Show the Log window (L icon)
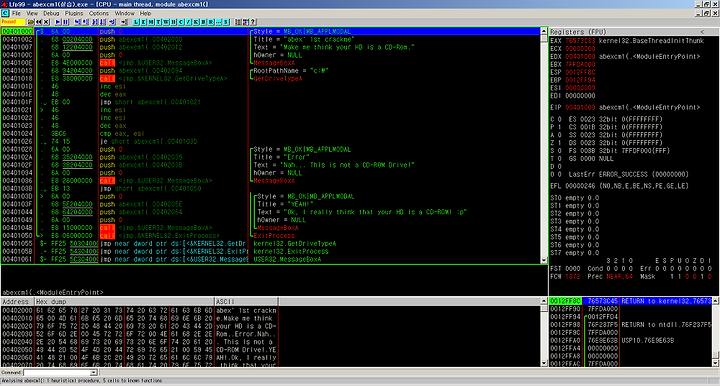 coord(136,22)
